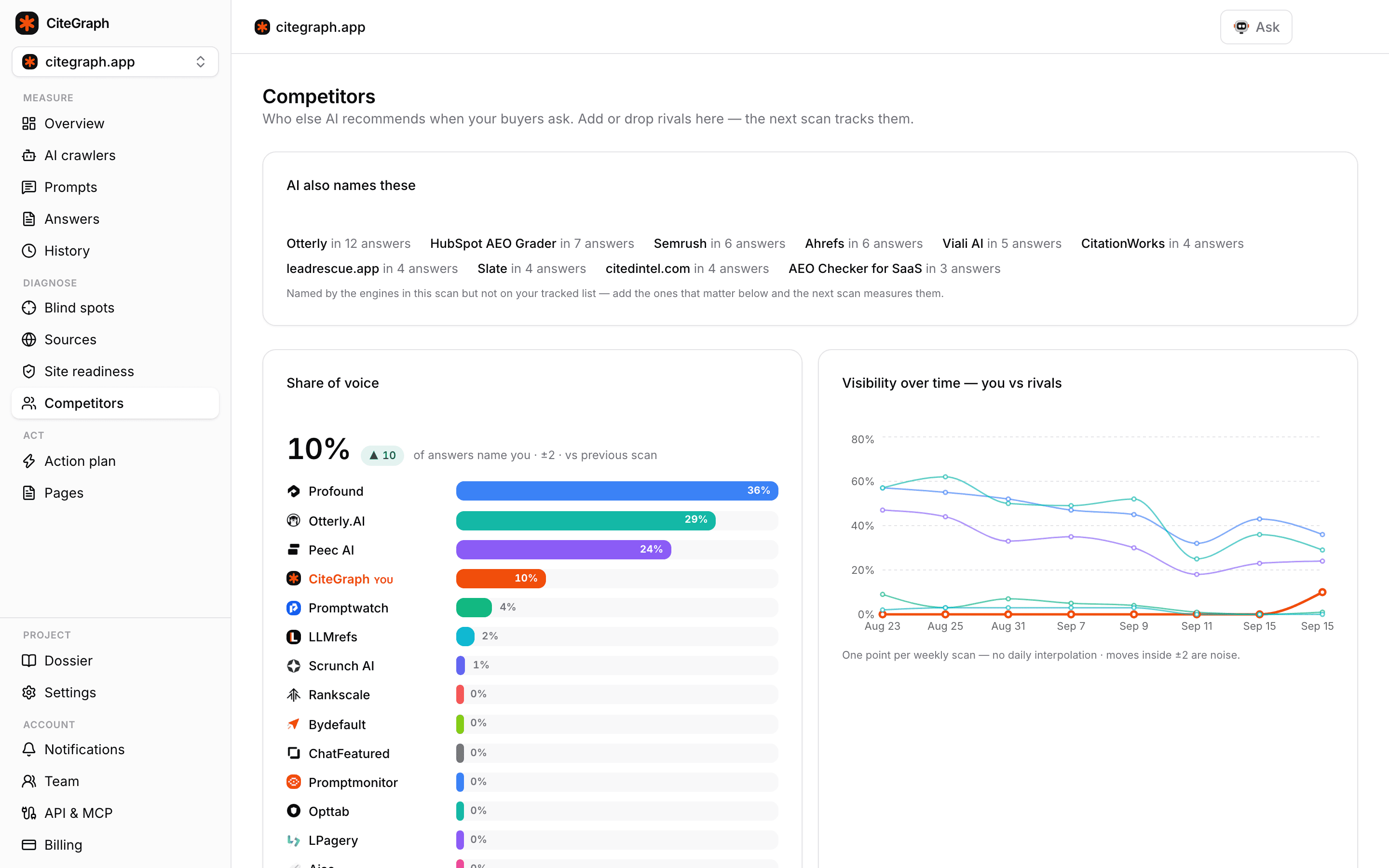The image size is (1389, 868).
Task: Open the Action plan menu label
Action: [x=81, y=461]
